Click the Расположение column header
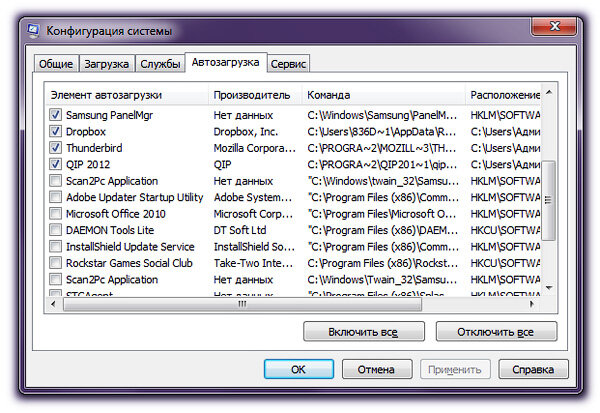This screenshot has height=413, width=600. (503, 95)
